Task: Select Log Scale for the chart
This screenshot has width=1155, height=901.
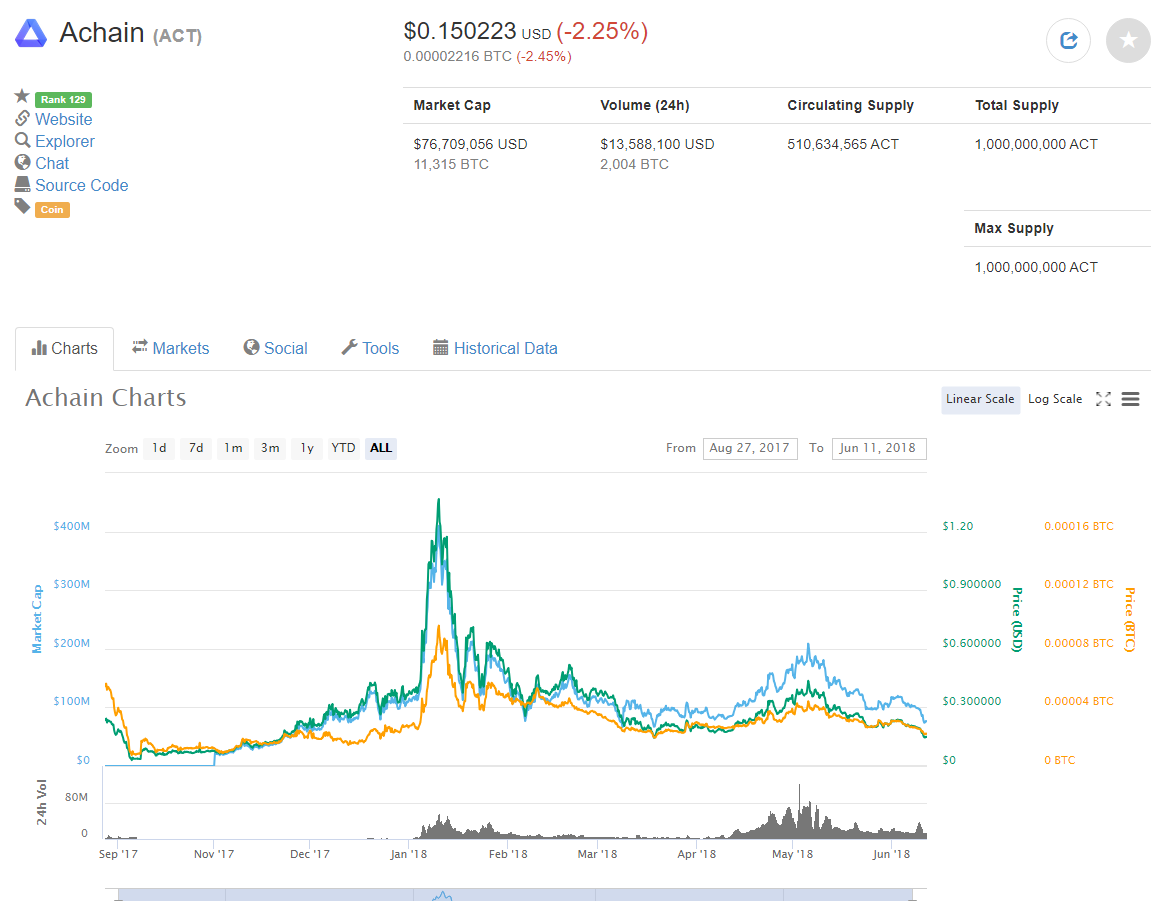Action: point(1055,399)
